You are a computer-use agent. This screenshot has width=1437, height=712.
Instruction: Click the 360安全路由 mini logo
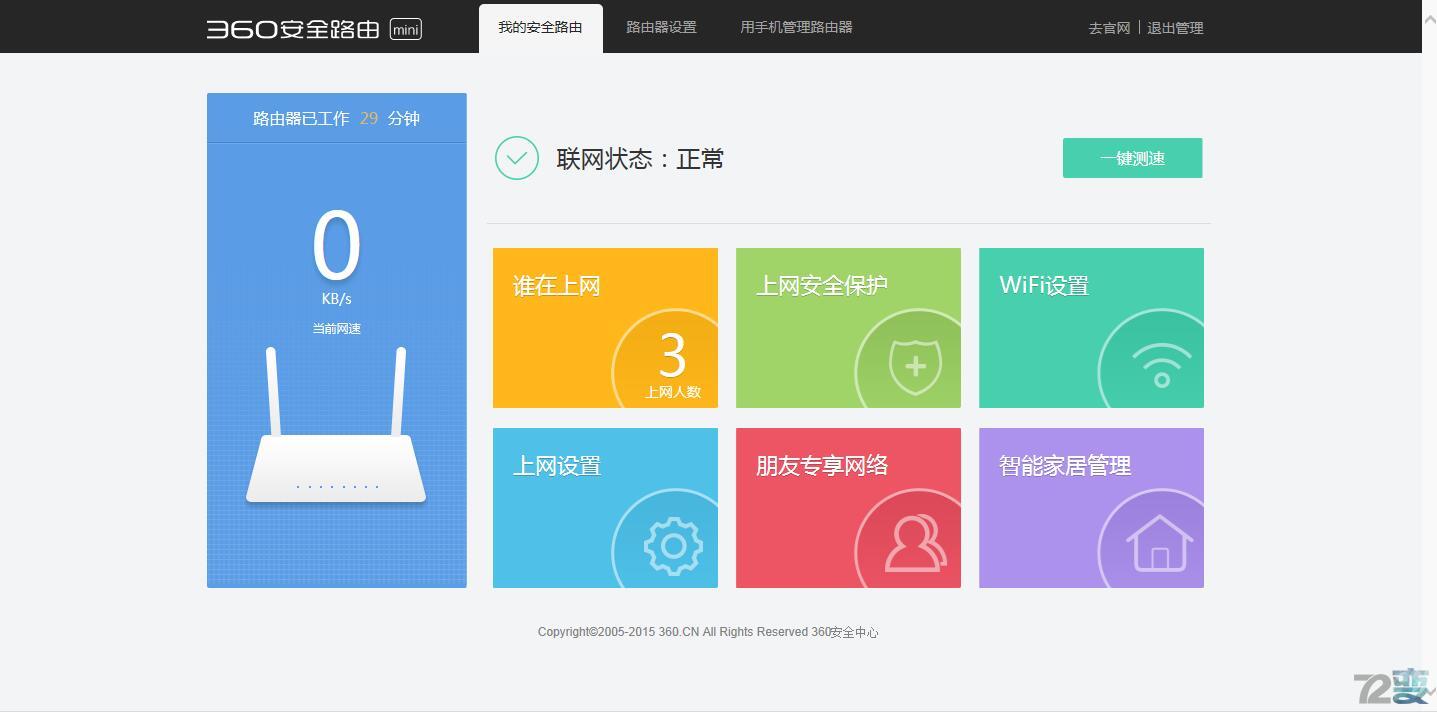[310, 28]
